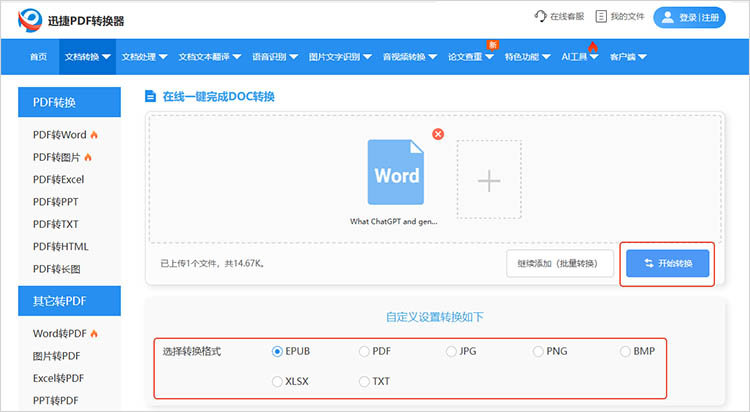Select JPG conversion format
The width and height of the screenshot is (750, 412).
click(451, 351)
